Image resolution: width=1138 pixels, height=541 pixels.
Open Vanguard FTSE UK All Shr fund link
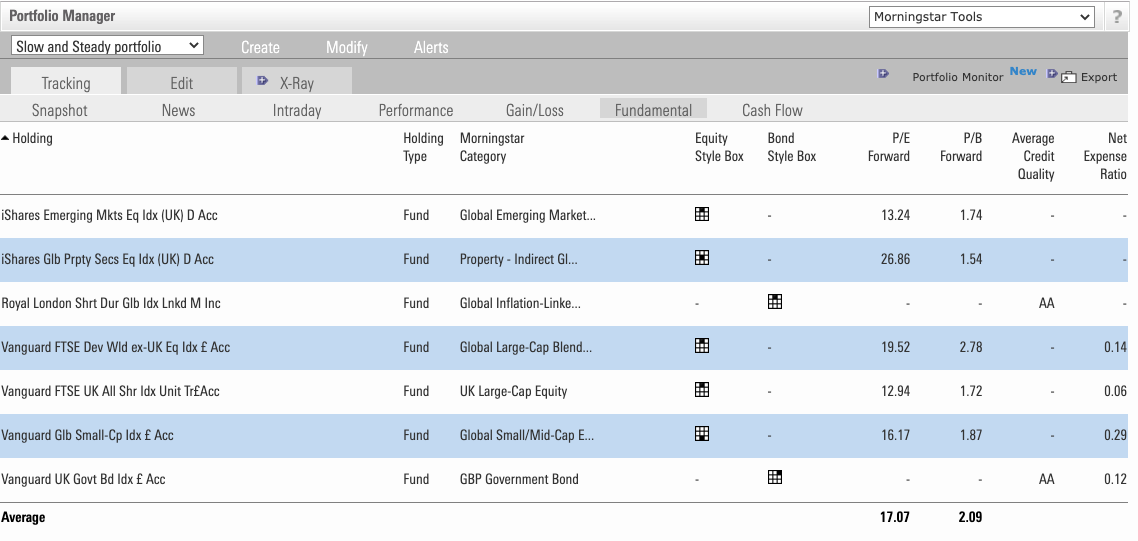[110, 391]
